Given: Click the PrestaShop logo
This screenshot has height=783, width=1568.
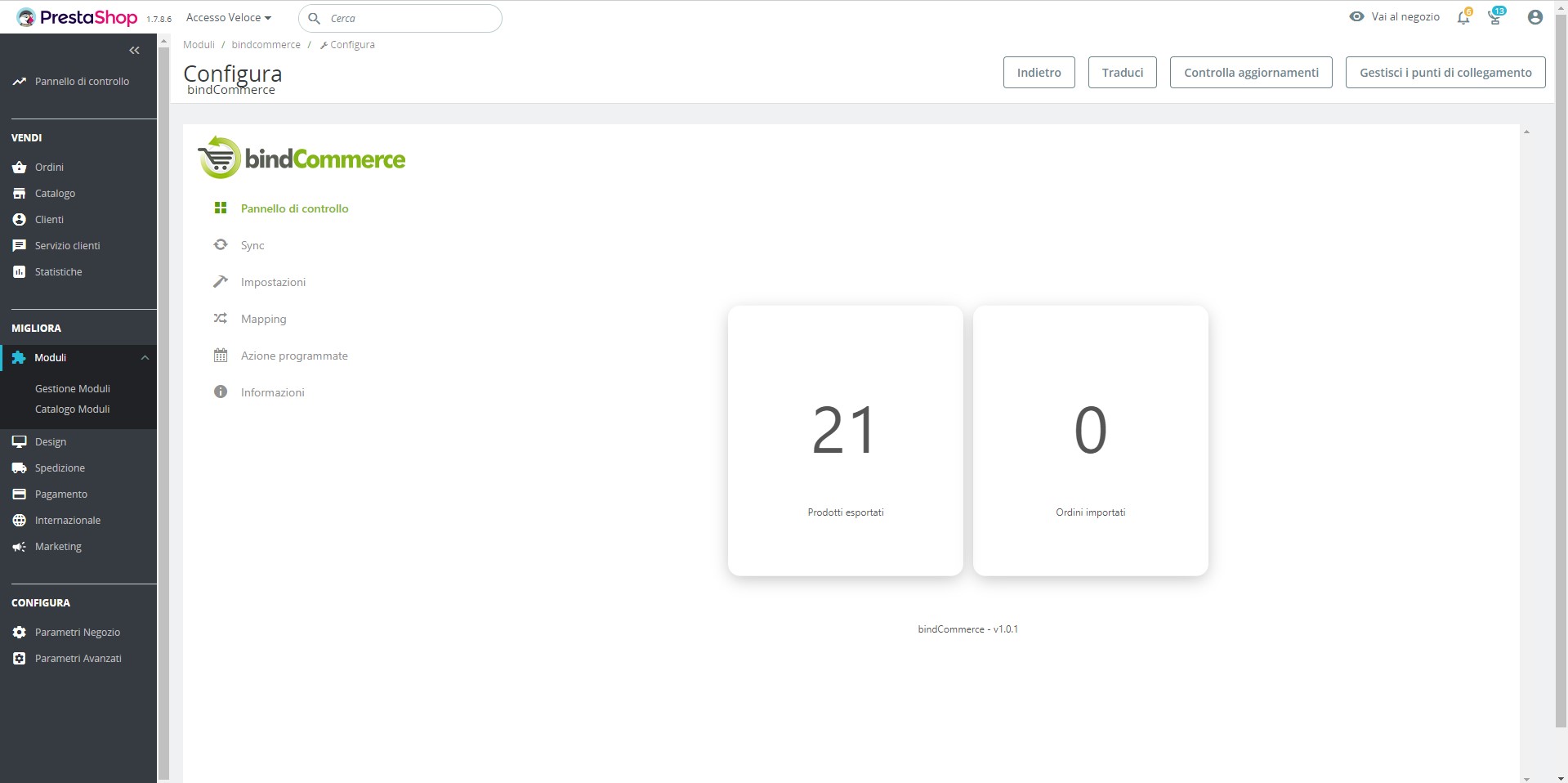Looking at the screenshot, I should pyautogui.click(x=78, y=17).
